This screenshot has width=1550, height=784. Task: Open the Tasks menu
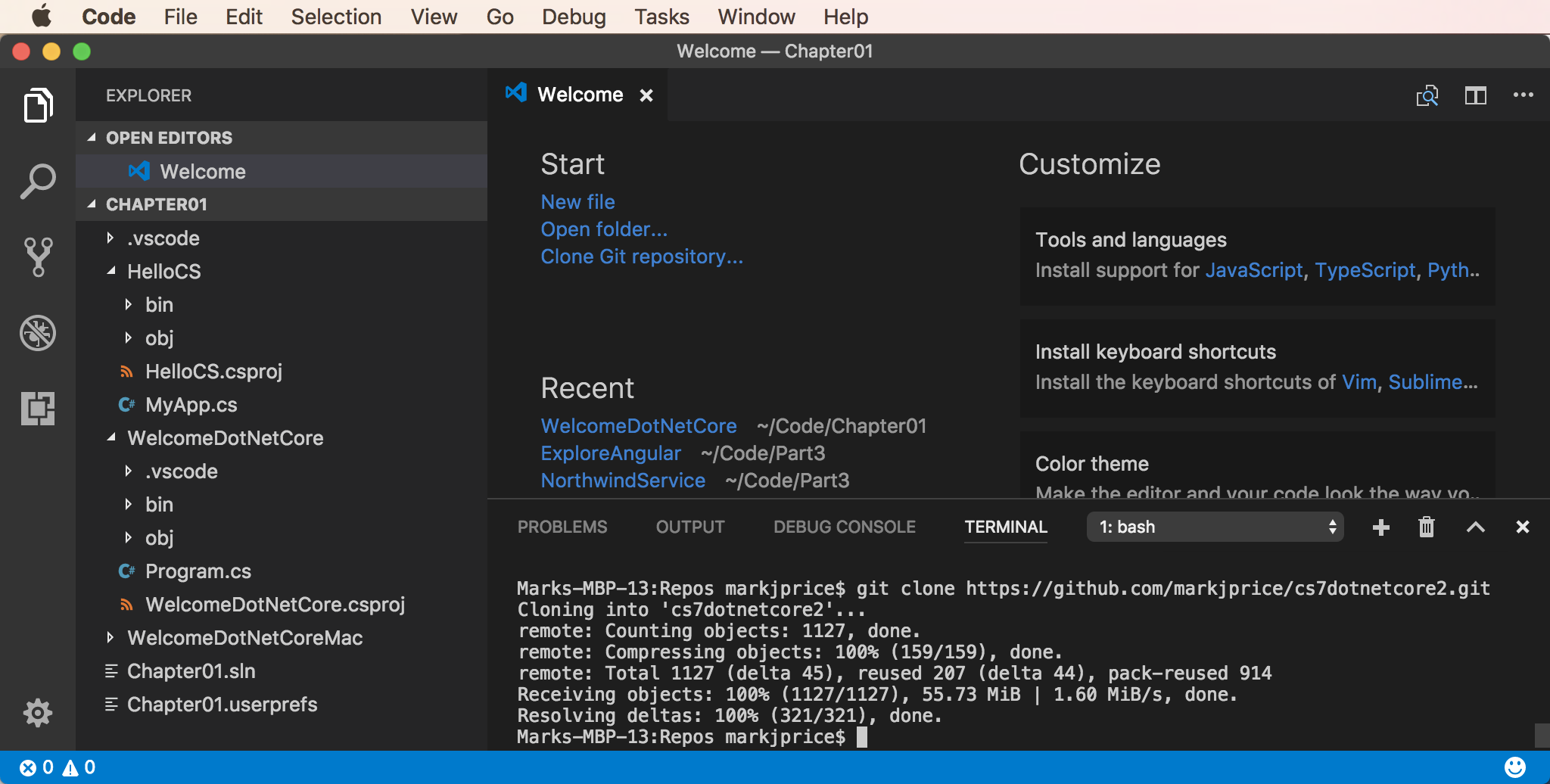[x=661, y=17]
